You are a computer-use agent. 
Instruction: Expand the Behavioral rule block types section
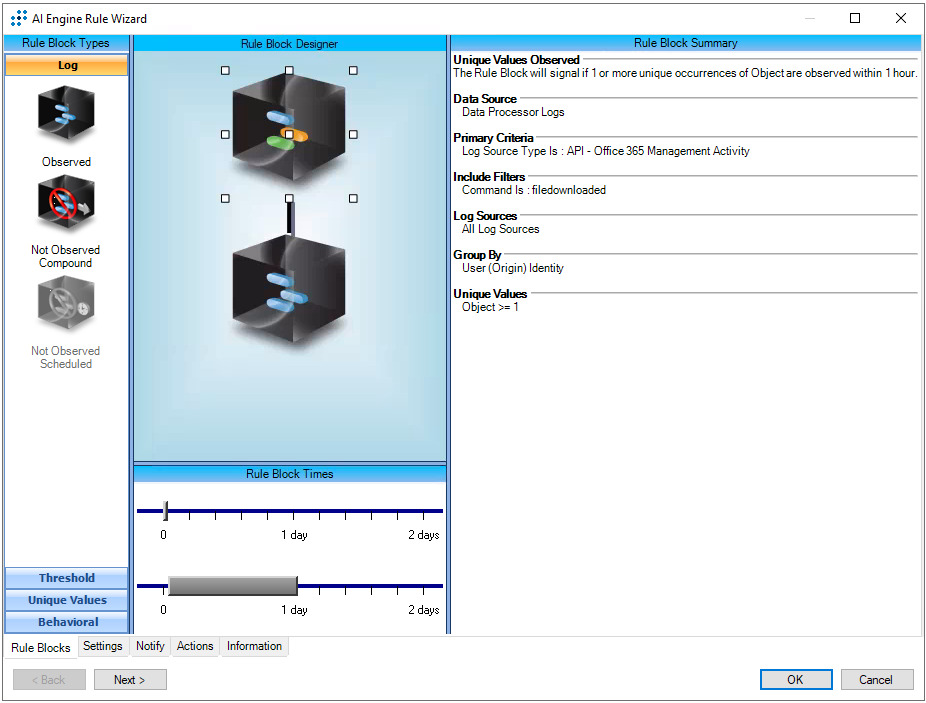(x=67, y=622)
